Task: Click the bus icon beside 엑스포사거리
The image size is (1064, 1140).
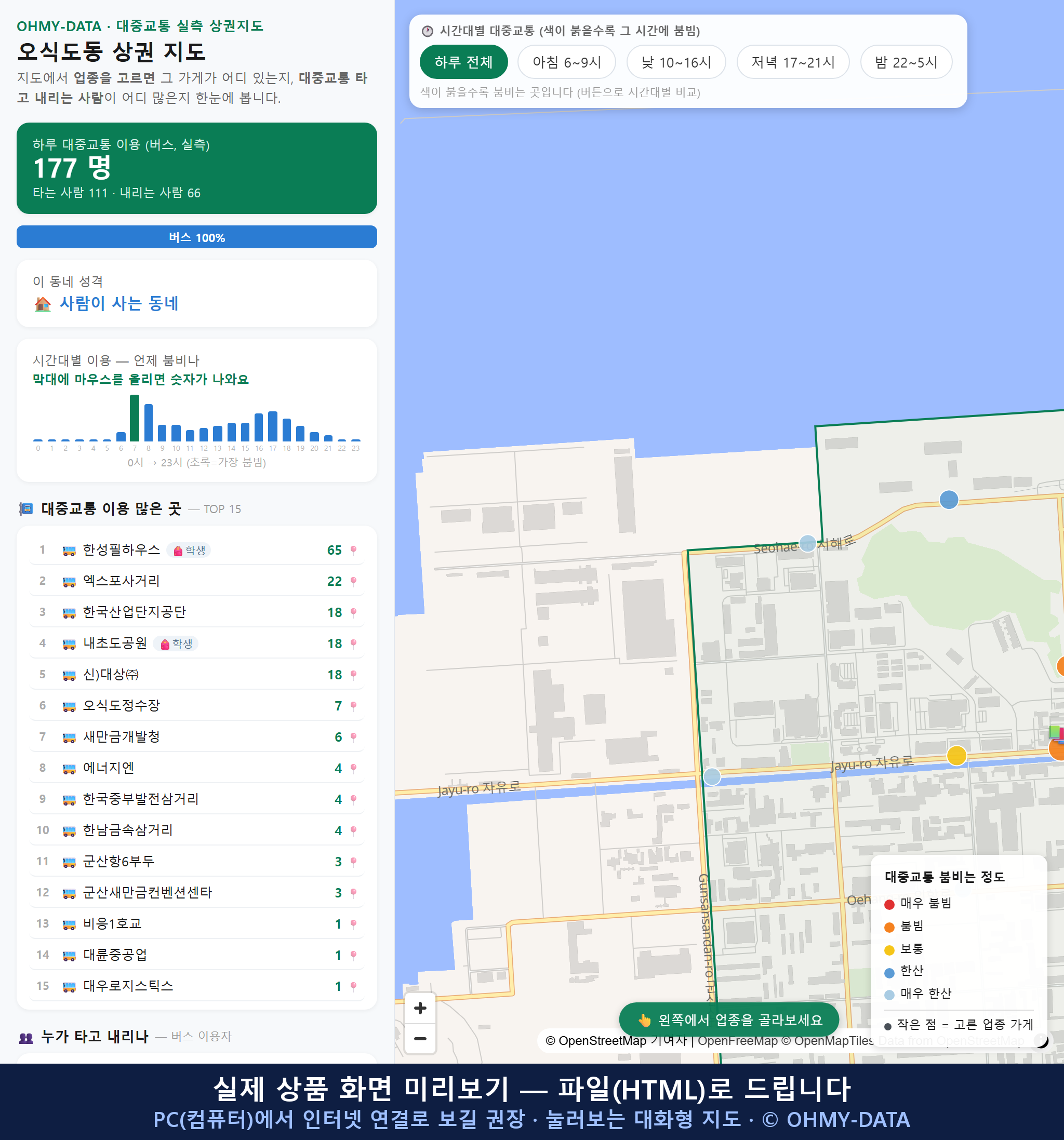Action: 69,582
